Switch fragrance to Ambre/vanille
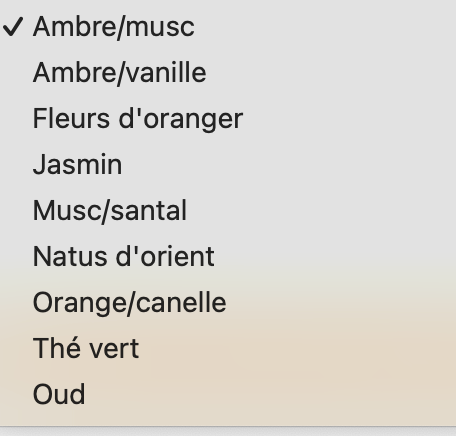Image resolution: width=456 pixels, height=436 pixels. (228, 73)
